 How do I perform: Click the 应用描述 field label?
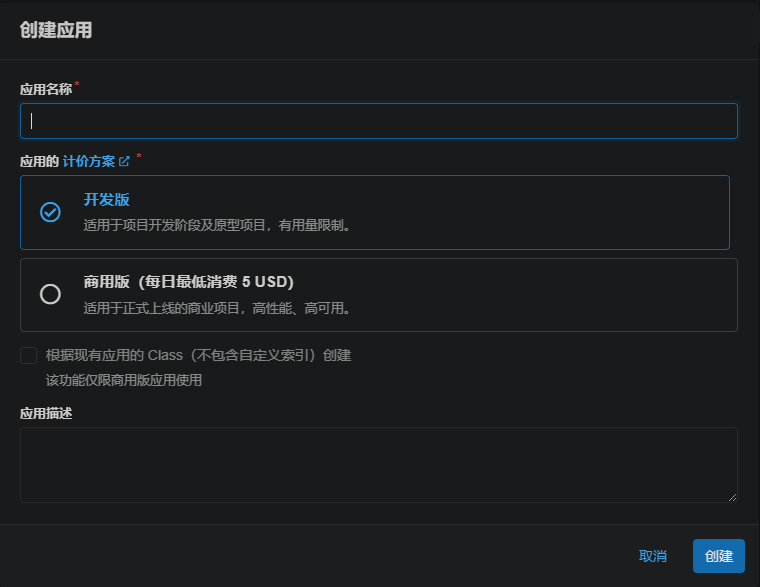coord(46,413)
